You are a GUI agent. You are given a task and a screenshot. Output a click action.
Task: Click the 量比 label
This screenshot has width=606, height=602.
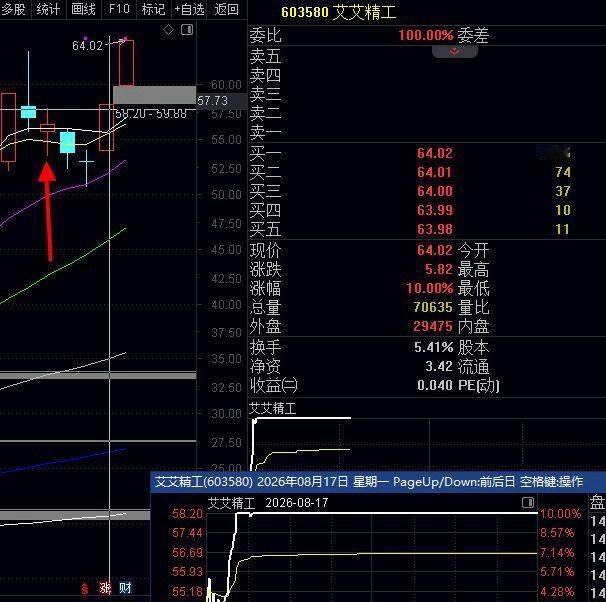click(x=473, y=308)
